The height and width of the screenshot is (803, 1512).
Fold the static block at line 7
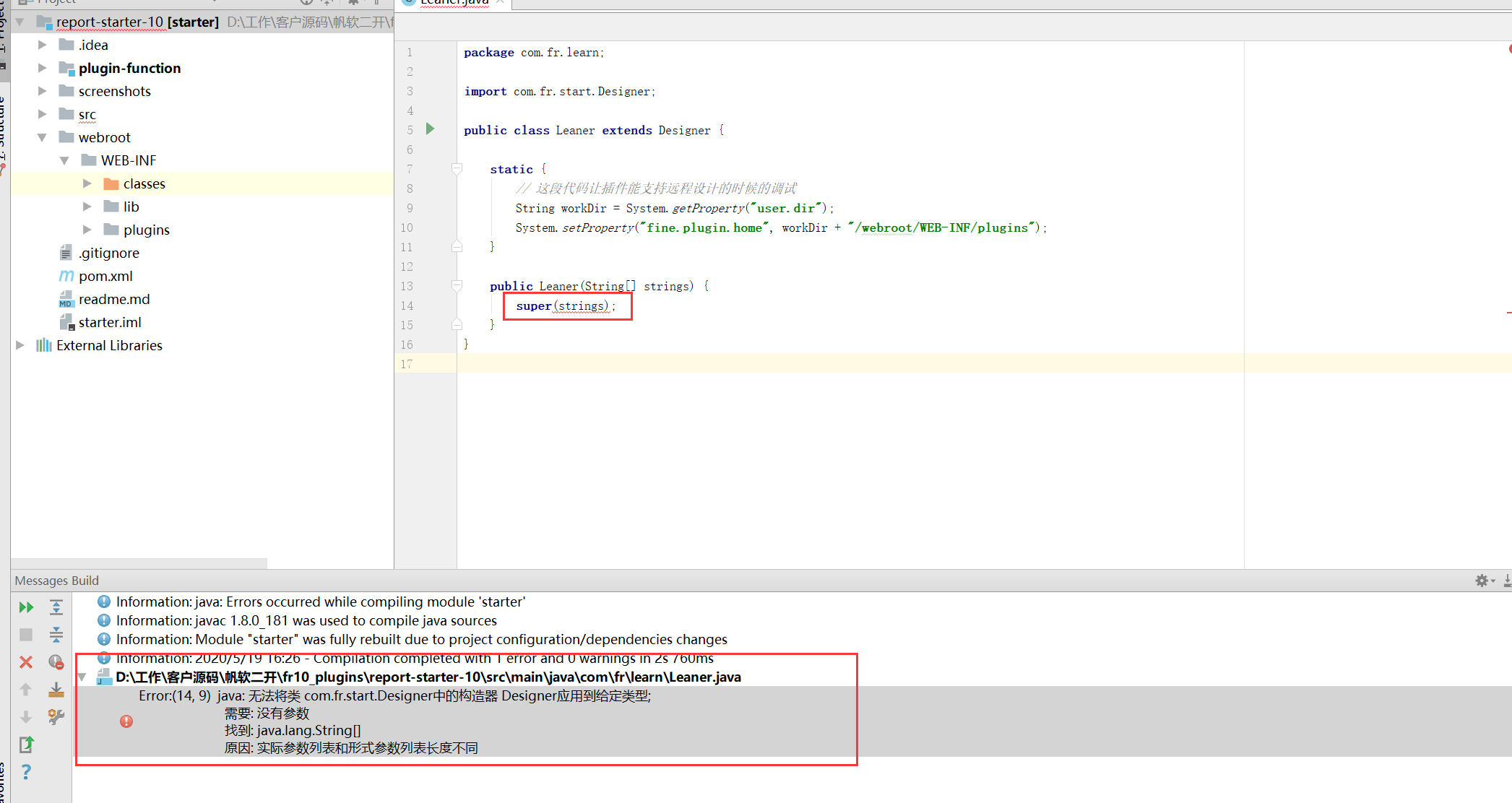tap(457, 168)
